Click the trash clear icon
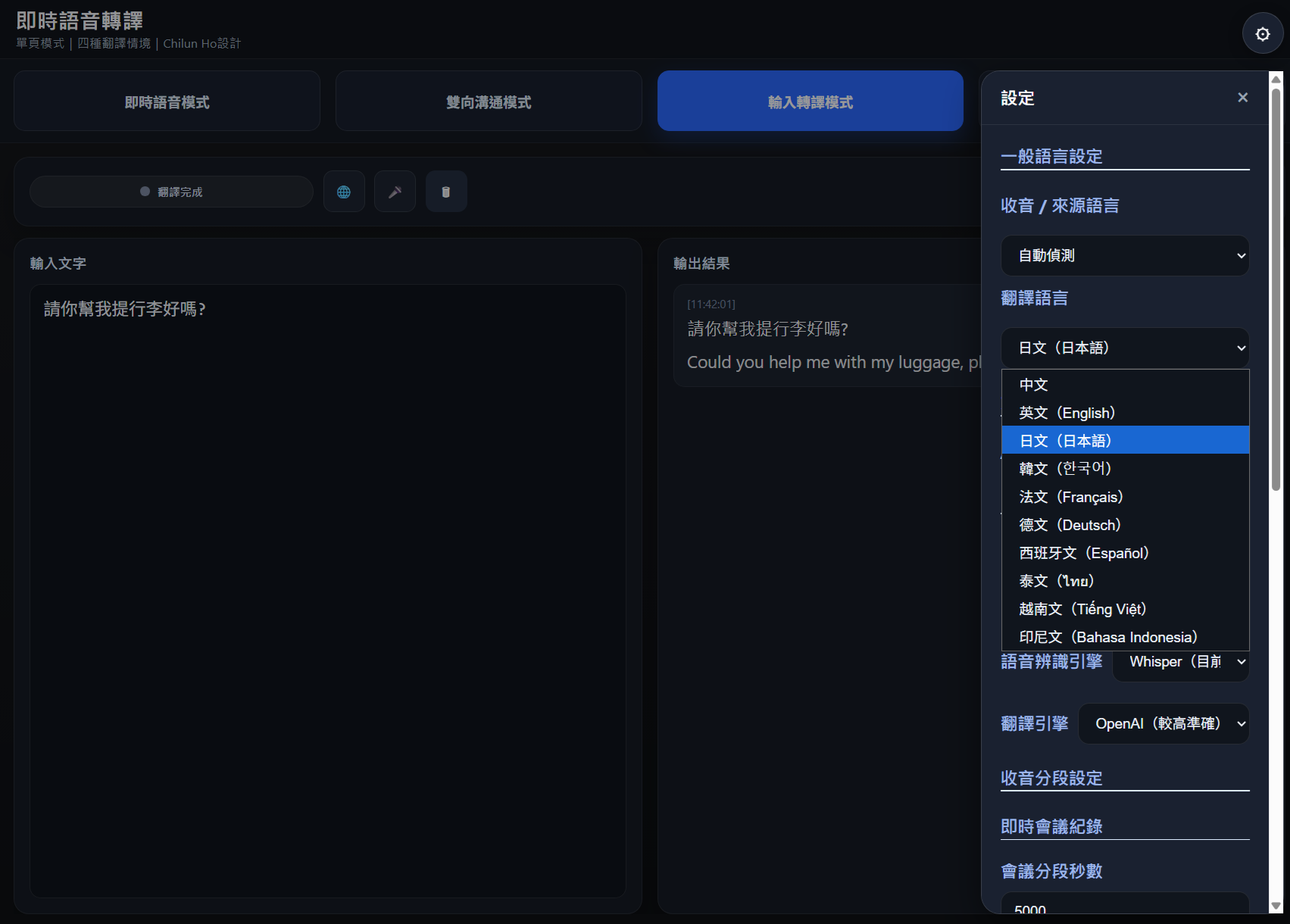The height and width of the screenshot is (924, 1290). click(446, 192)
